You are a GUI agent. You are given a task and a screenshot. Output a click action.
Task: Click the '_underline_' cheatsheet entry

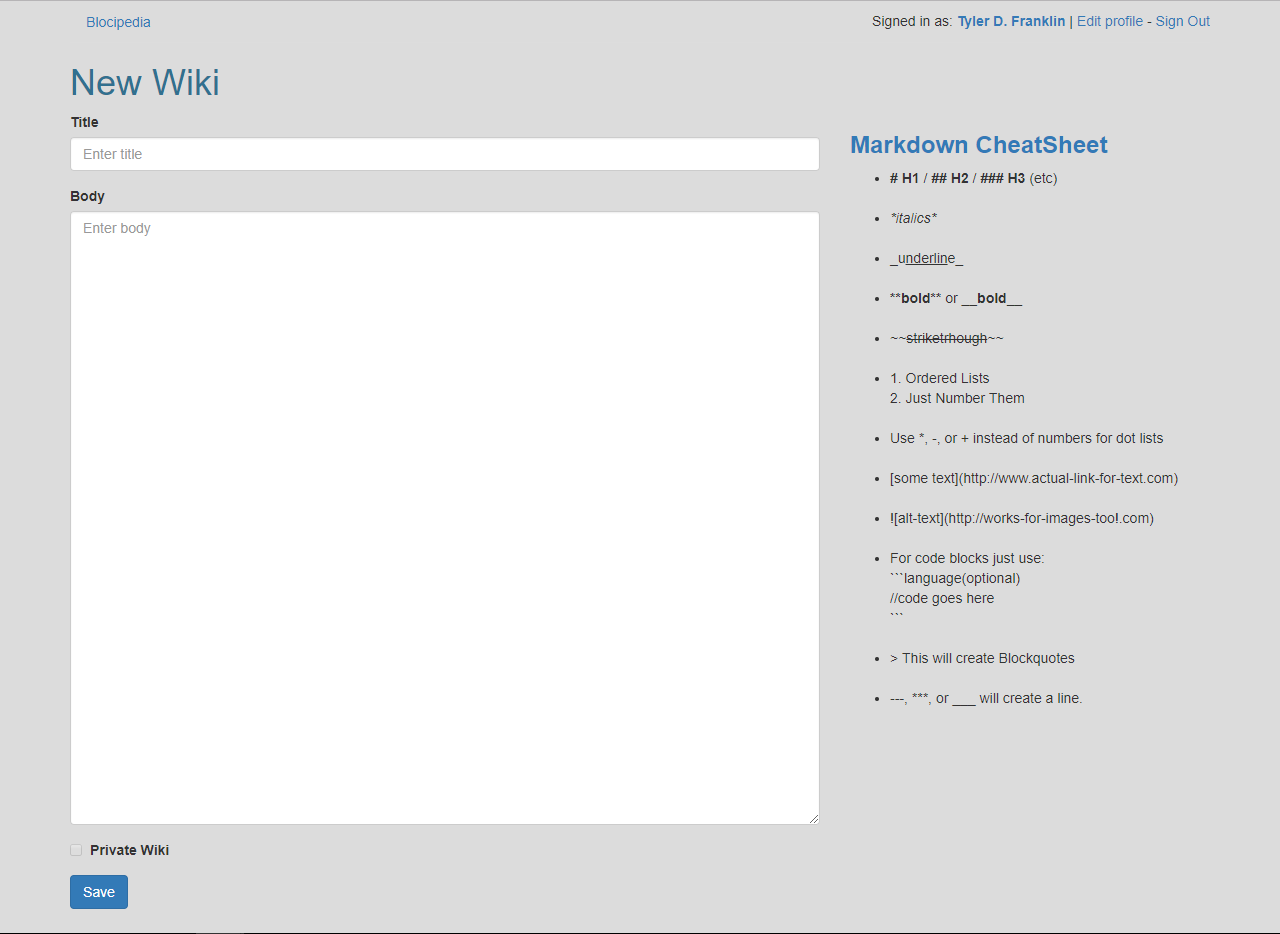[x=926, y=258]
